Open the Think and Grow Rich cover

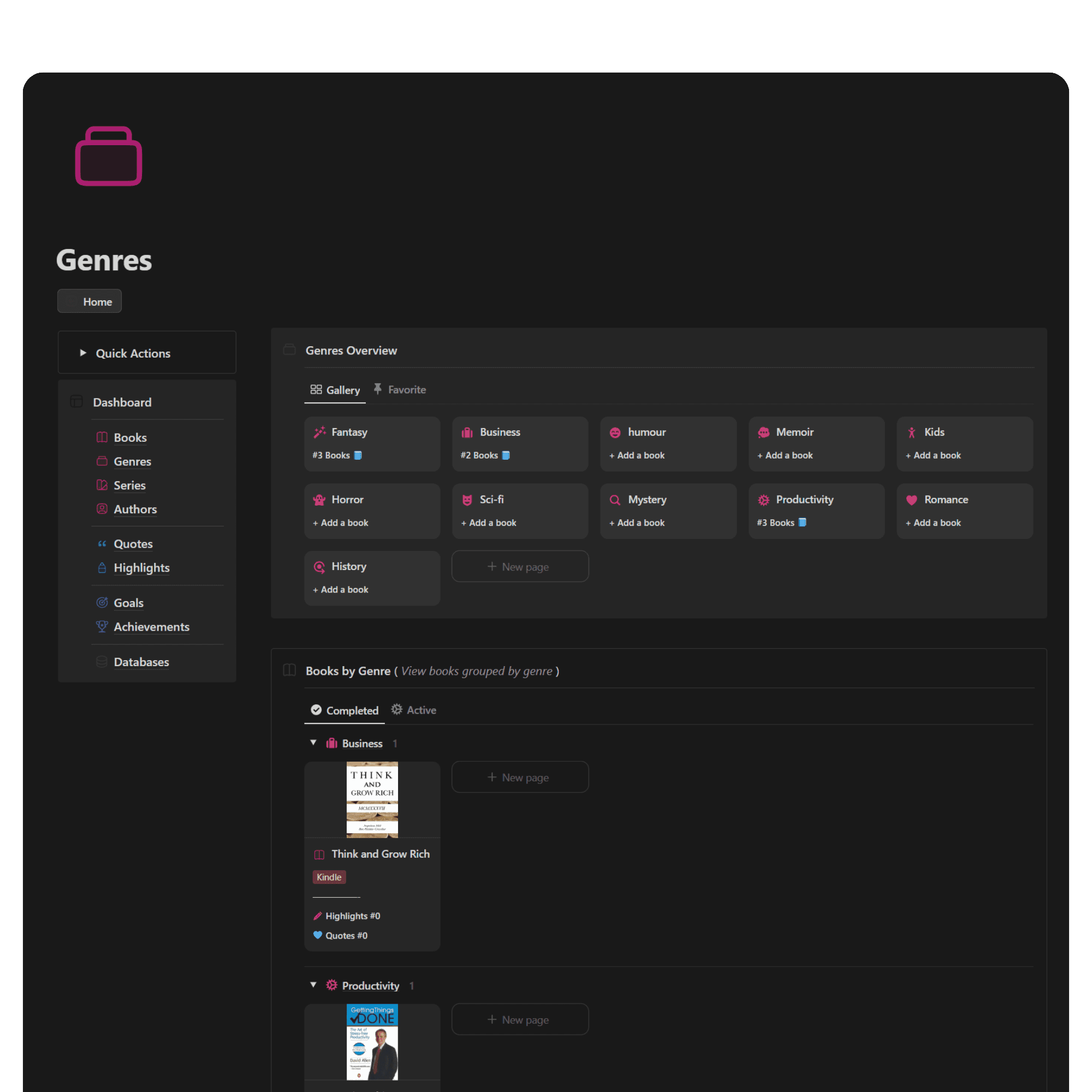(x=372, y=799)
